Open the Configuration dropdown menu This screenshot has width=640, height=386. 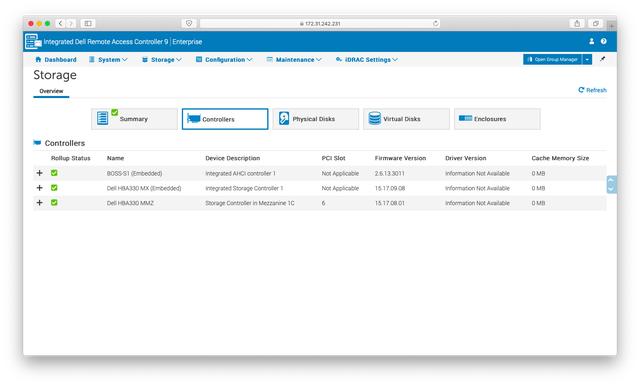click(x=224, y=60)
